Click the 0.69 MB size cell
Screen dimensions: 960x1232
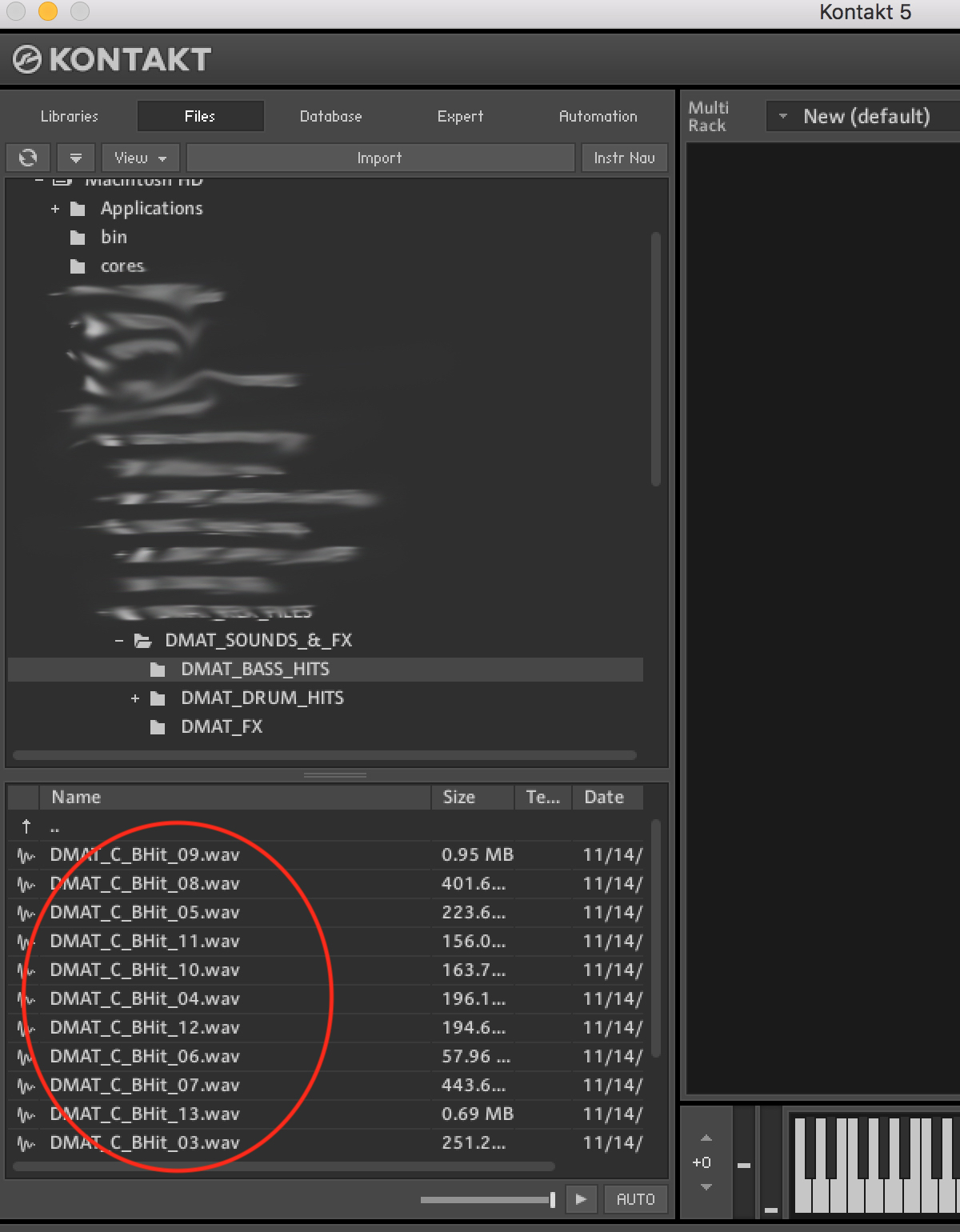pyautogui.click(x=478, y=1114)
